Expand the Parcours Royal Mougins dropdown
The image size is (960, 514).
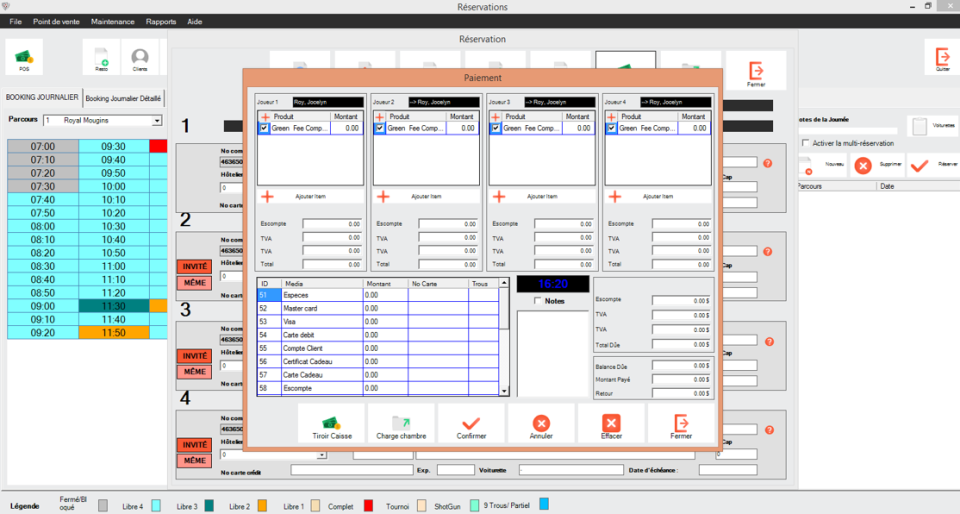click(x=157, y=120)
